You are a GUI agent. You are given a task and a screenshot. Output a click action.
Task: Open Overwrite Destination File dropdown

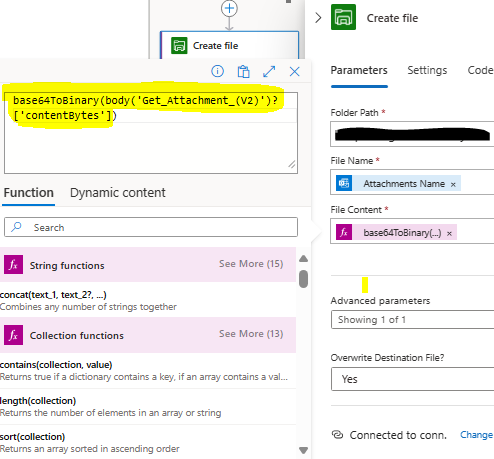click(x=413, y=379)
